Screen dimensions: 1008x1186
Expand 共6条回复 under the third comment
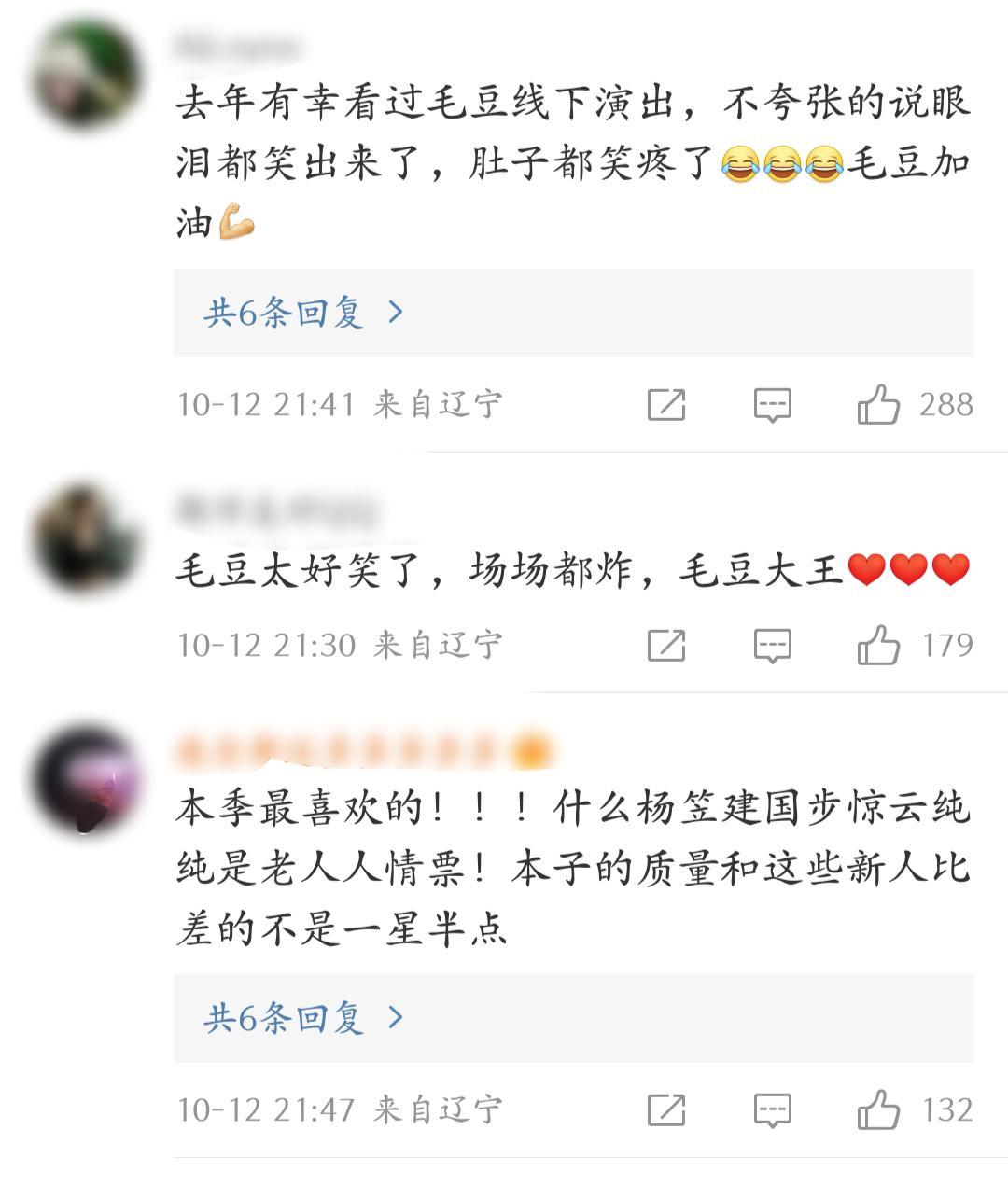click(x=573, y=1018)
